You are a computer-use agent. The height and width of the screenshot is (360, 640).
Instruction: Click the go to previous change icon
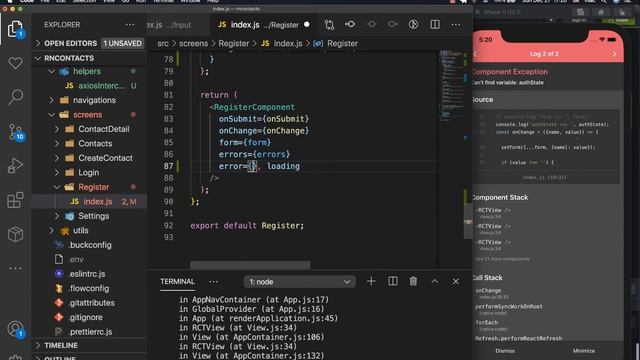click(x=350, y=24)
